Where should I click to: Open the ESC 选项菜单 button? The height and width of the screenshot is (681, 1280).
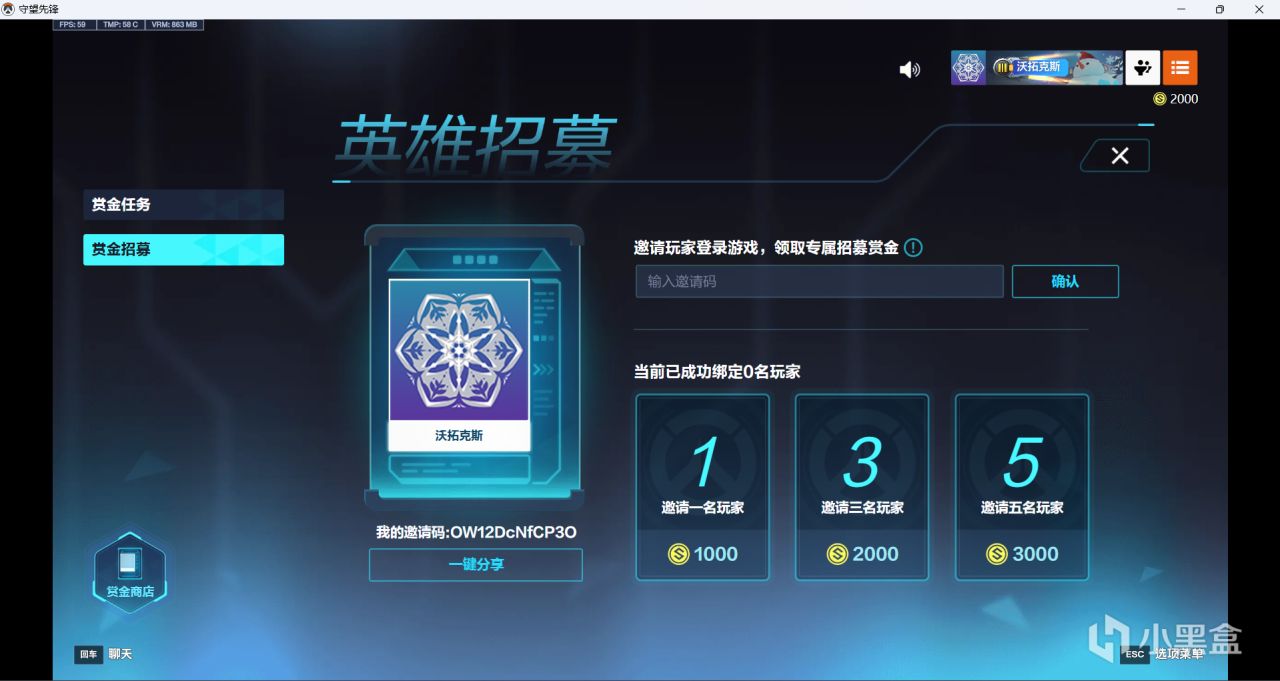(x=1163, y=654)
